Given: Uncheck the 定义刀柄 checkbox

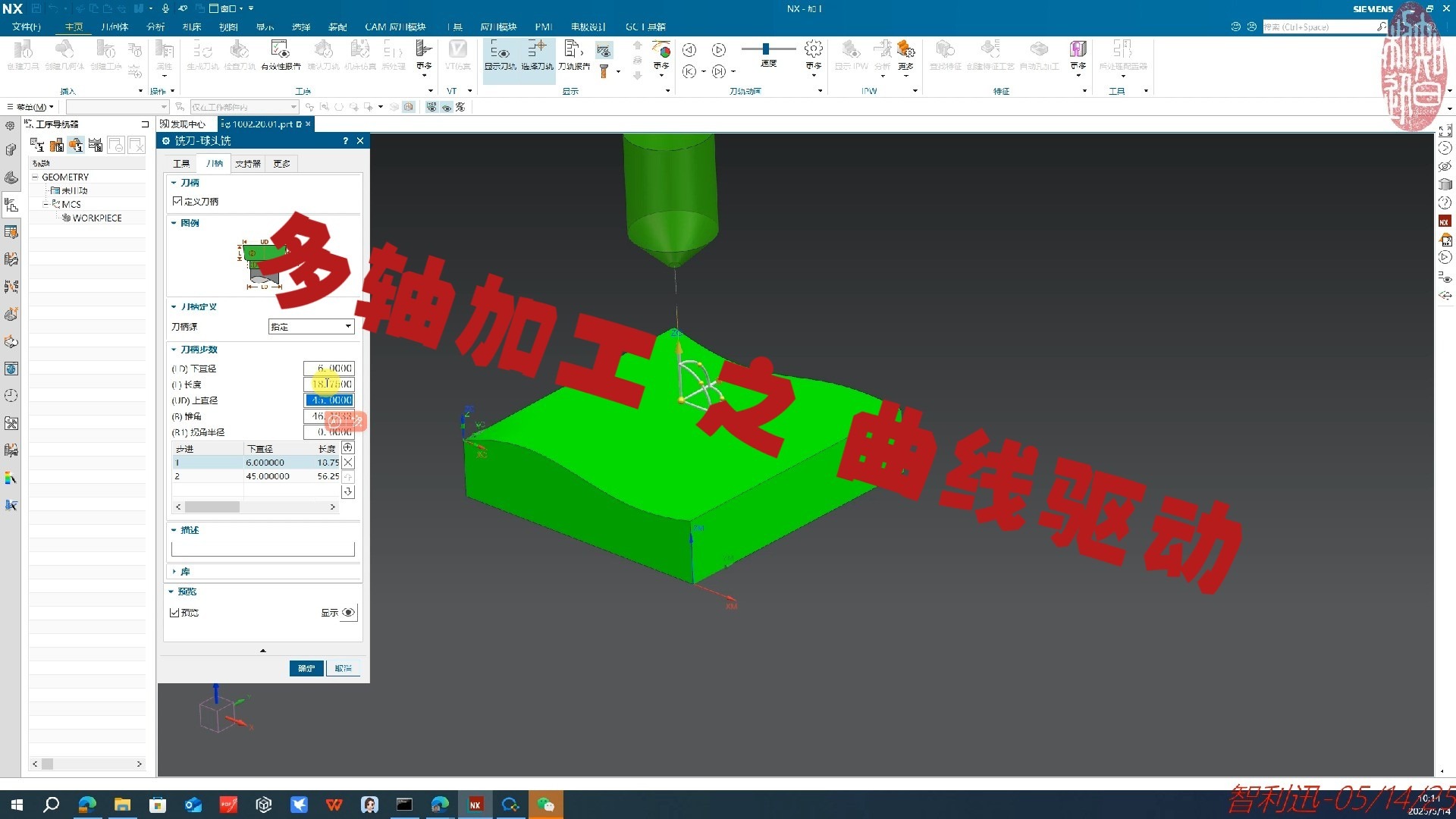Looking at the screenshot, I should point(177,201).
